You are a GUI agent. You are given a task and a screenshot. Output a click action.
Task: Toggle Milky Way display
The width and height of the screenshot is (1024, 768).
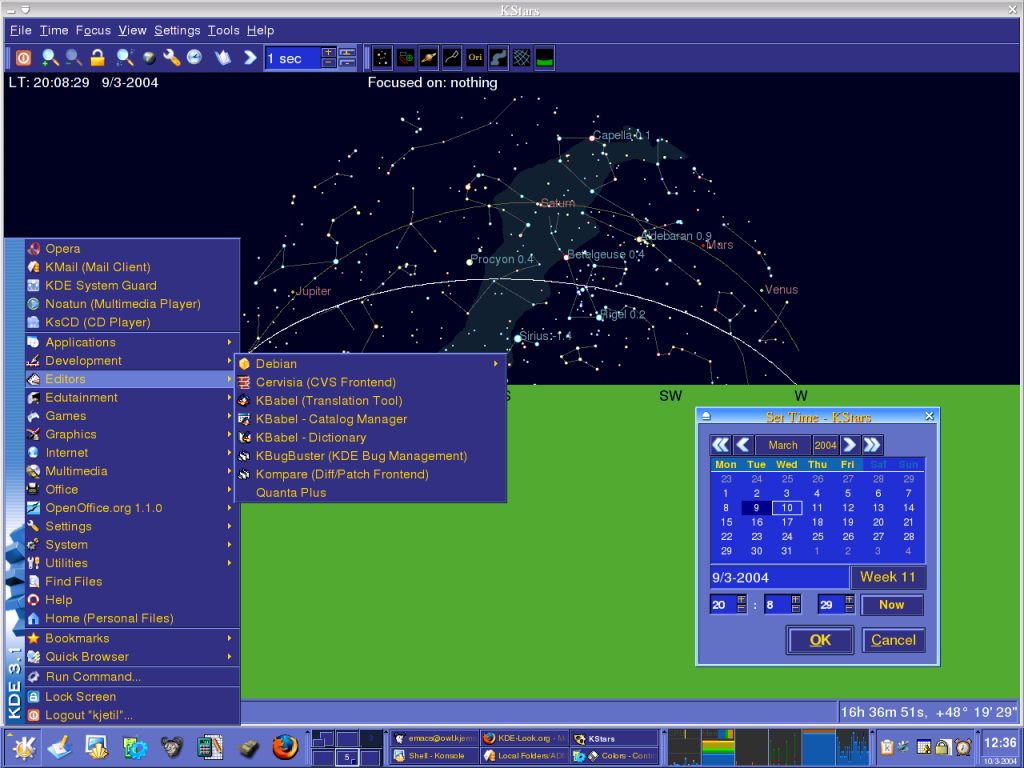point(498,58)
